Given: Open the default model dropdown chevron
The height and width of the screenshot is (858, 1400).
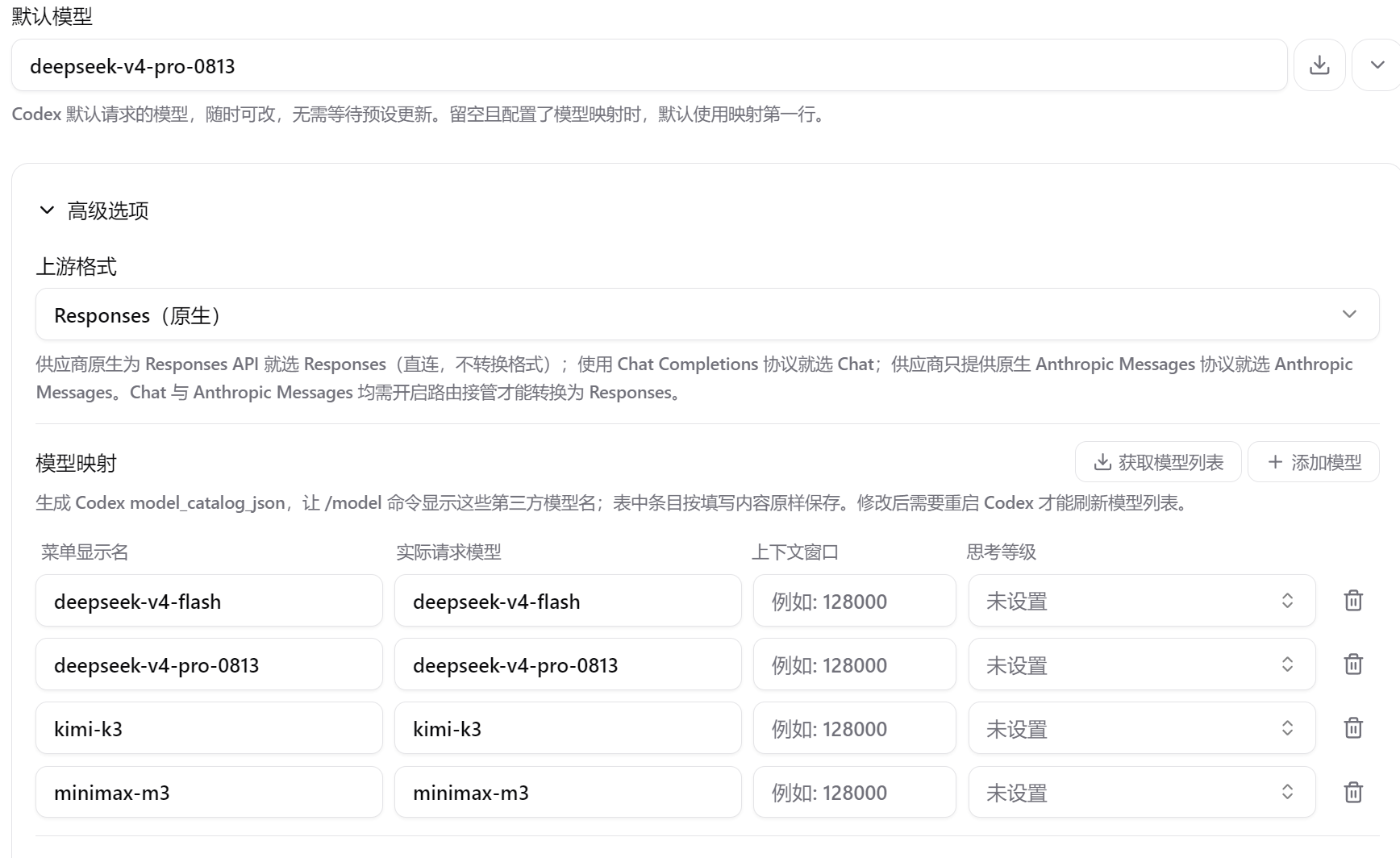Looking at the screenshot, I should point(1377,65).
